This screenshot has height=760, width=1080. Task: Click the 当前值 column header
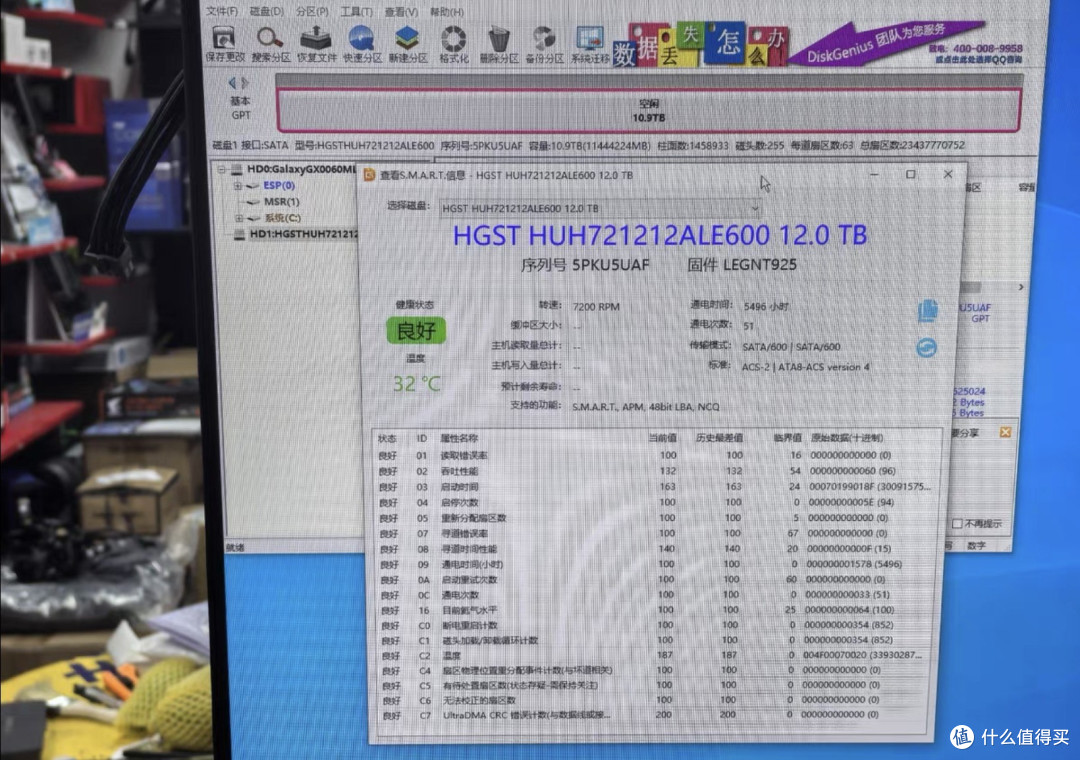point(663,438)
